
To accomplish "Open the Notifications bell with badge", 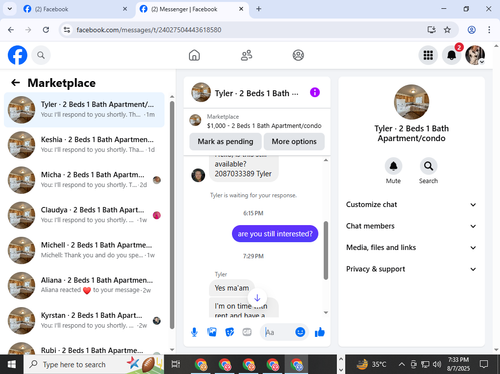I will point(452,55).
